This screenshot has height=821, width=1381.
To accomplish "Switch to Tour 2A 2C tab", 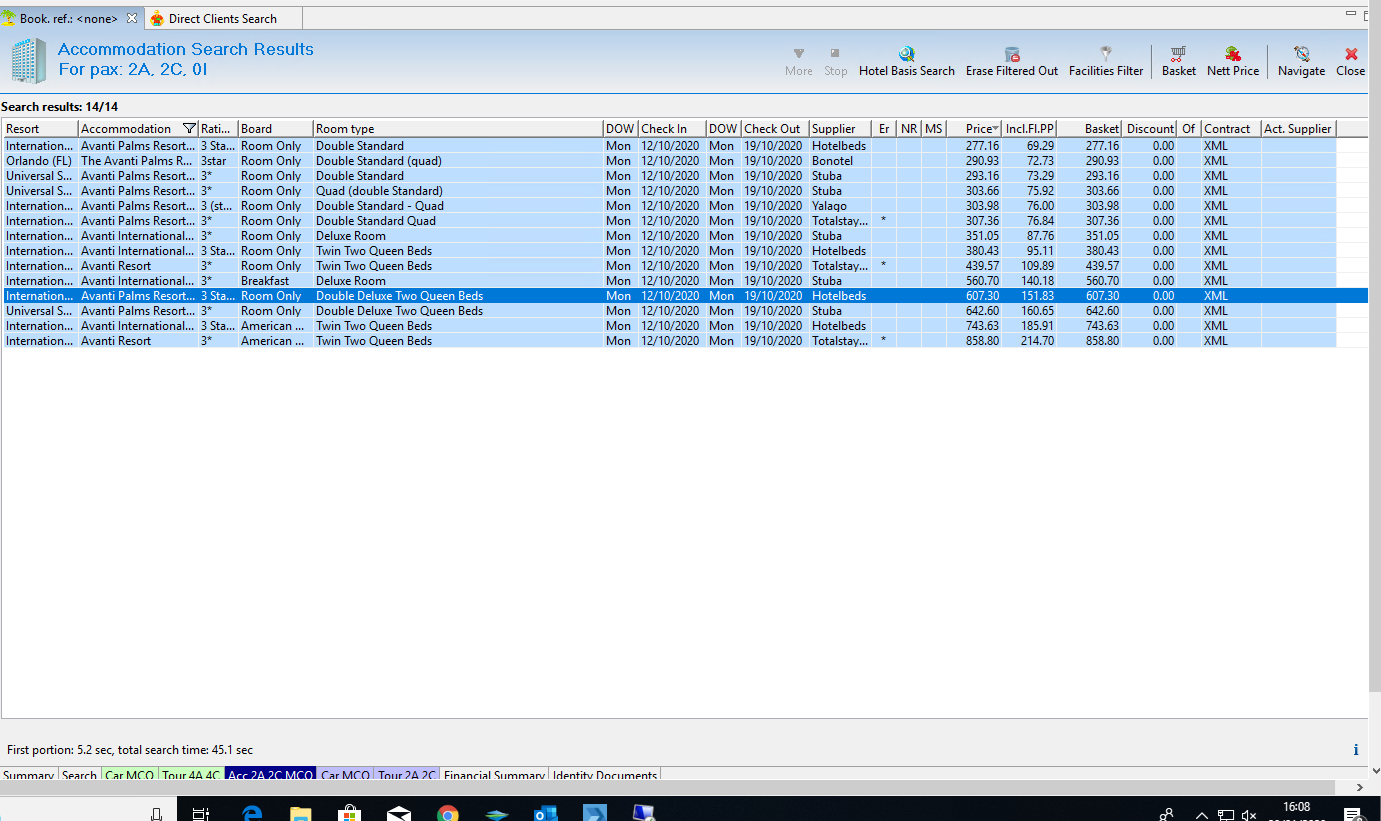I will (406, 775).
